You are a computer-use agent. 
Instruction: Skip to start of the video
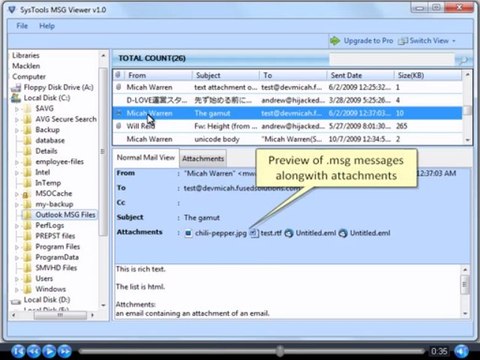[x=18, y=351]
